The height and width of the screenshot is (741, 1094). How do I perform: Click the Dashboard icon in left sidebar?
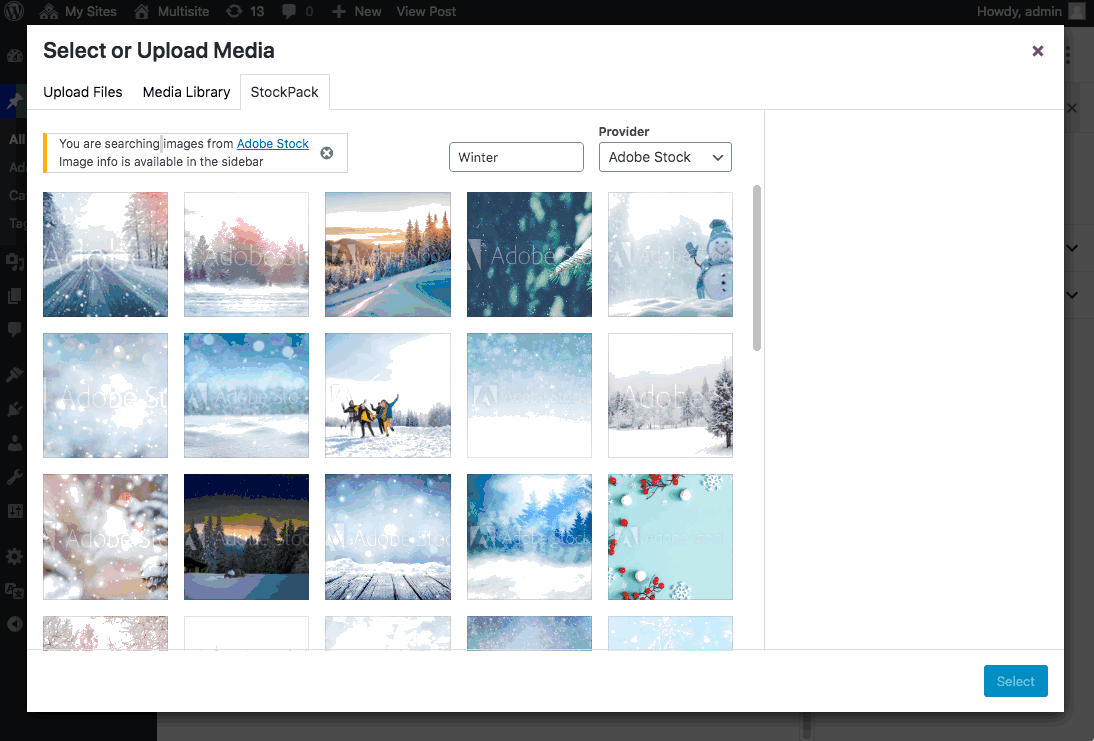pos(14,57)
